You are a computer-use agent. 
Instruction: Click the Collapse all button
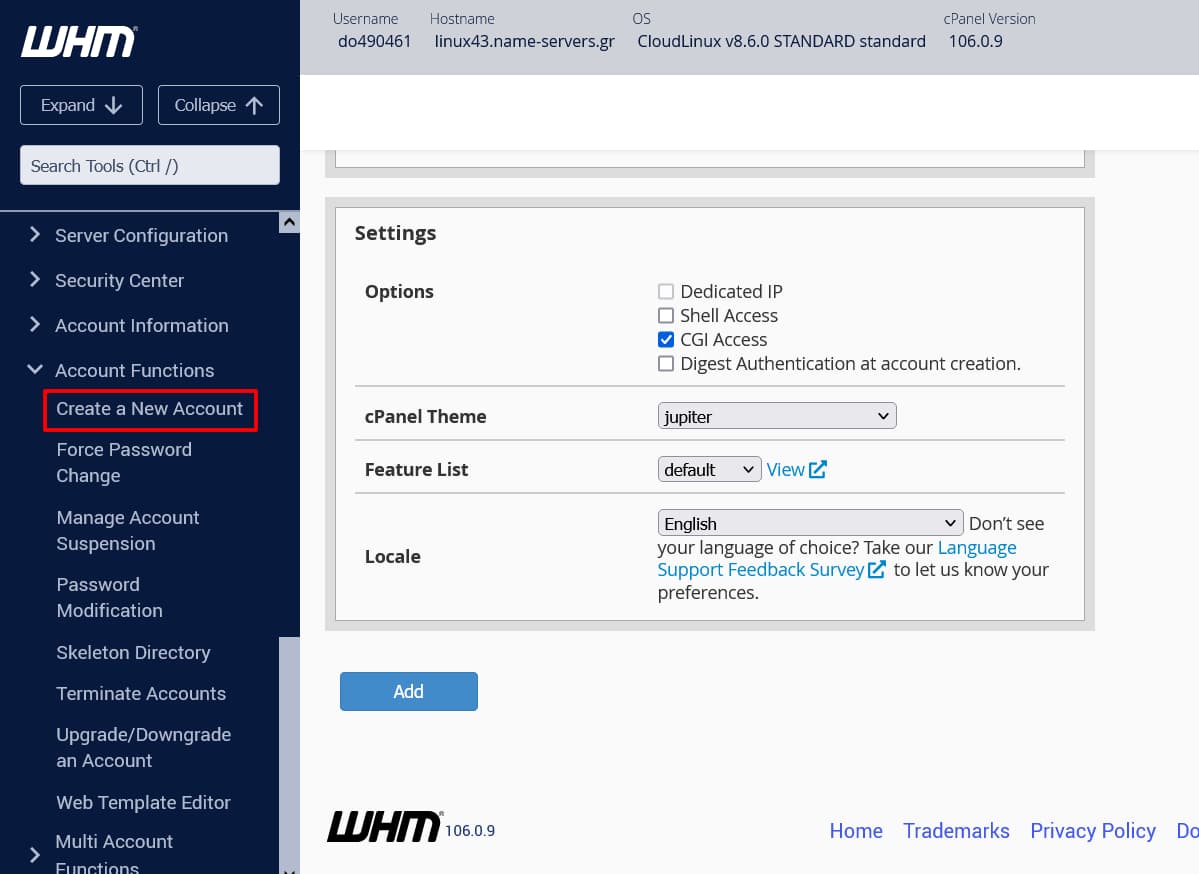pos(219,105)
